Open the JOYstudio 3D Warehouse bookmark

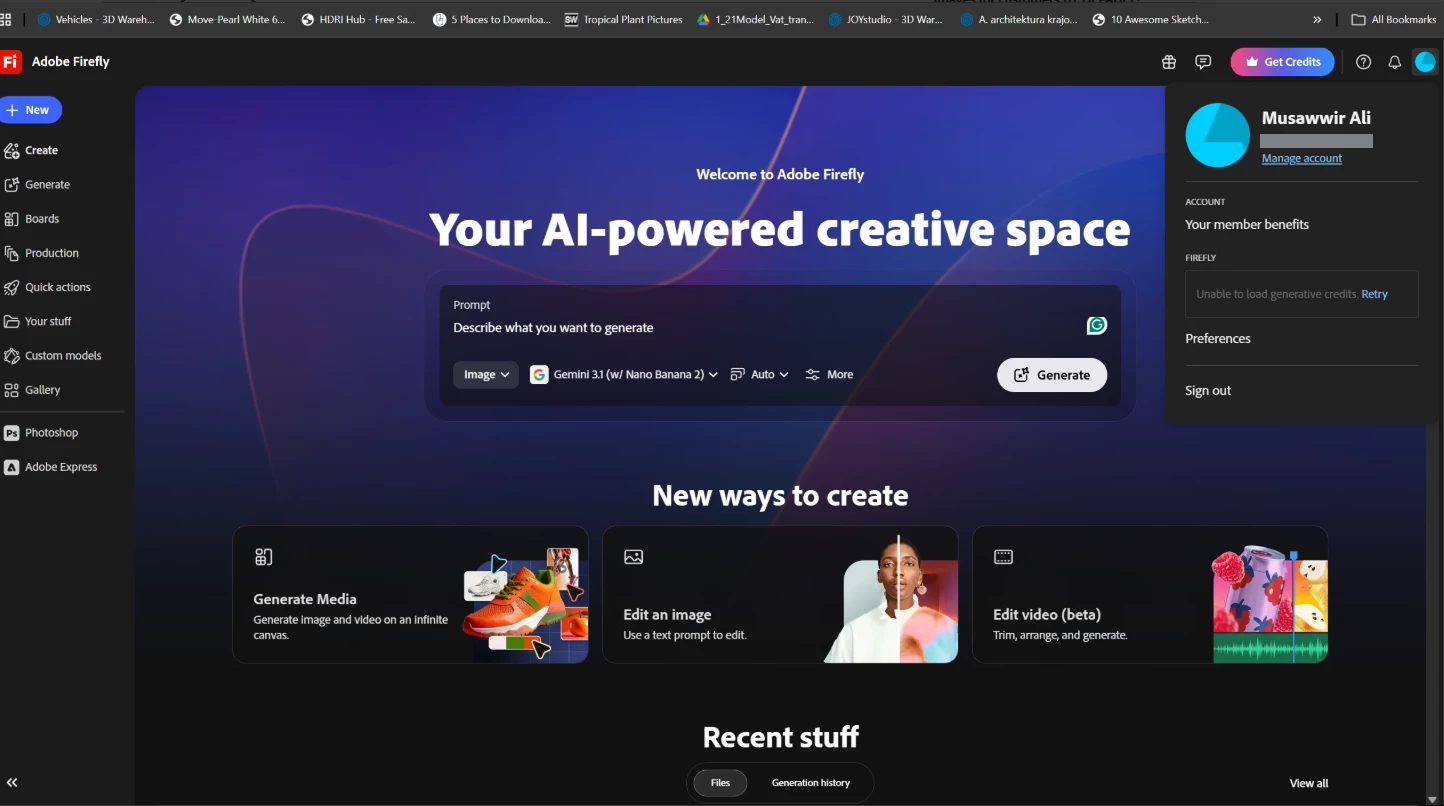886,19
